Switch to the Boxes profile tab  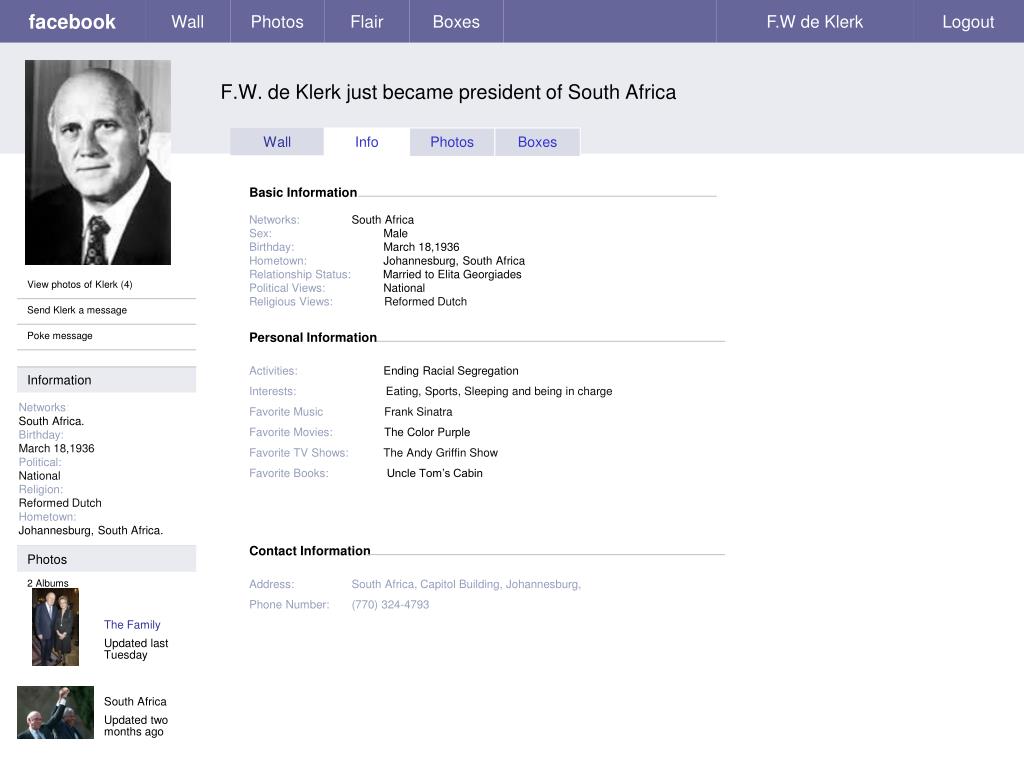point(537,142)
